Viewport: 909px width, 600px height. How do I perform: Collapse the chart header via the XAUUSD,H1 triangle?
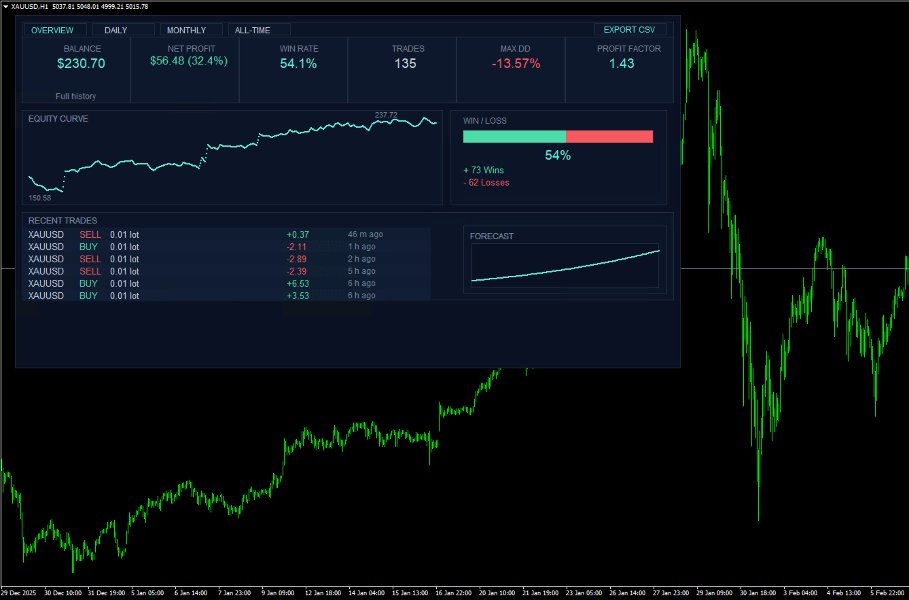coord(9,5)
